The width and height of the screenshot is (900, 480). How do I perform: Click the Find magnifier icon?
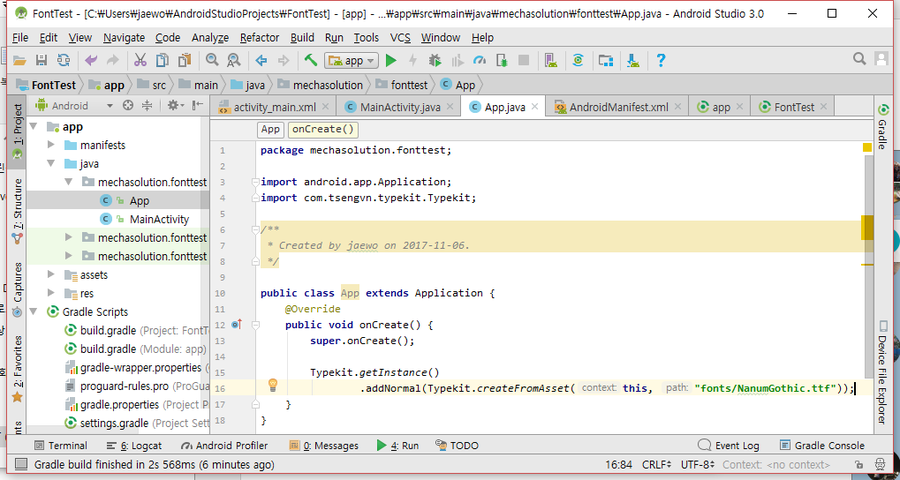(x=212, y=60)
